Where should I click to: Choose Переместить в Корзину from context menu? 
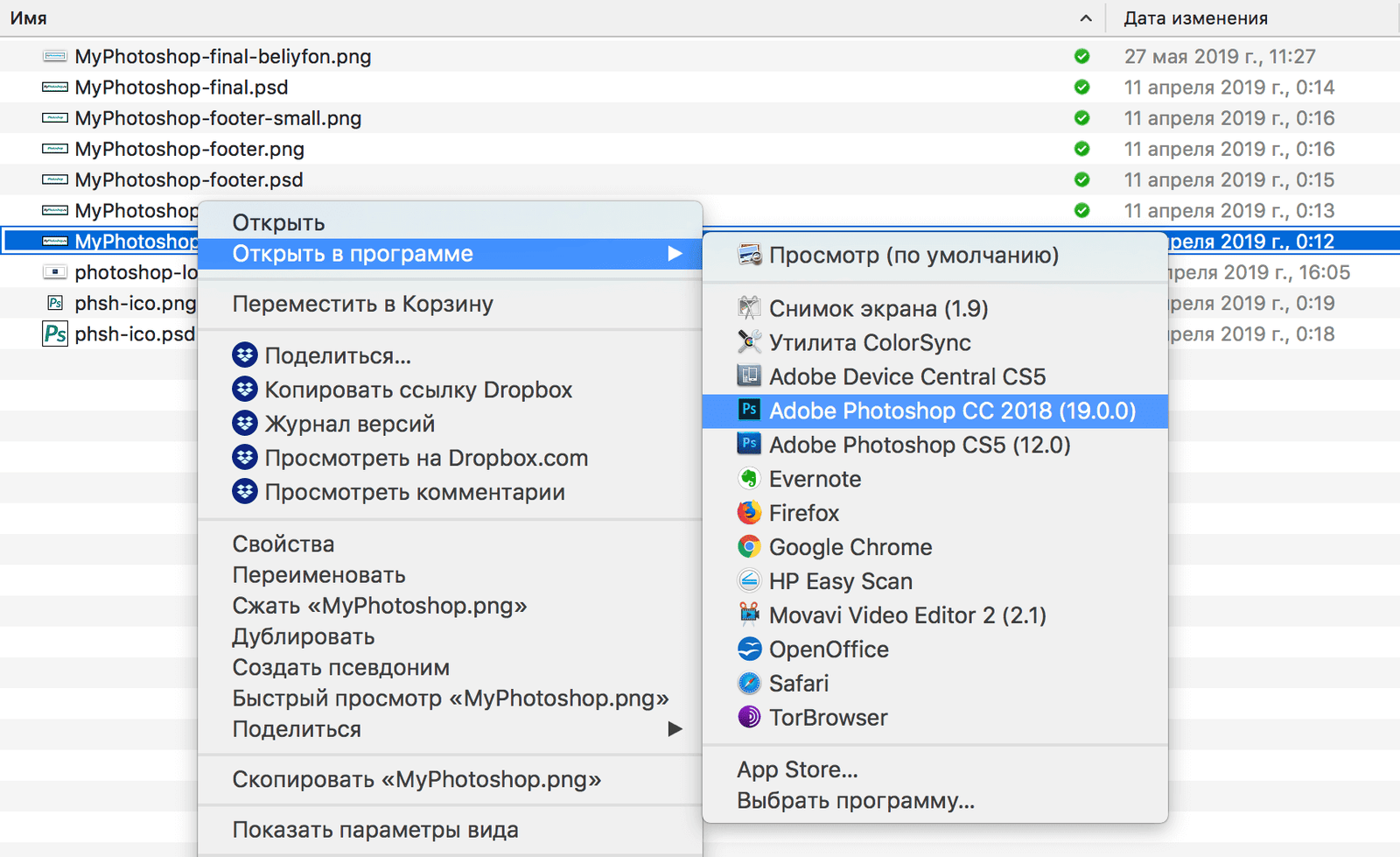tap(362, 304)
